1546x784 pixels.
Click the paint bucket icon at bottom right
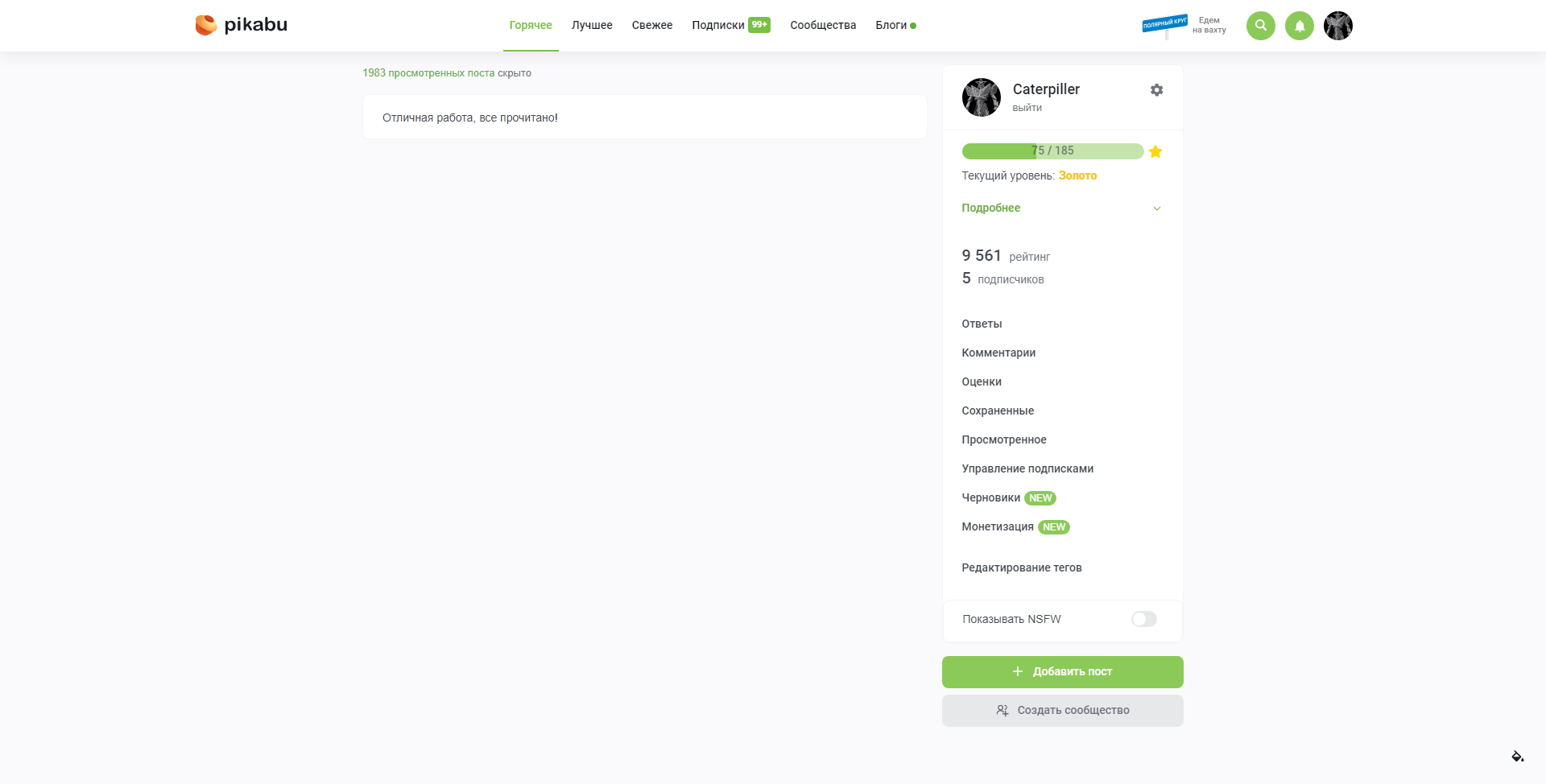1517,757
